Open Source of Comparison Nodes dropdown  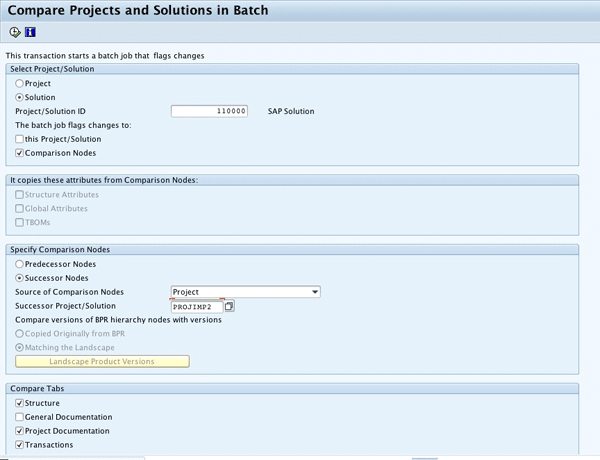point(315,292)
